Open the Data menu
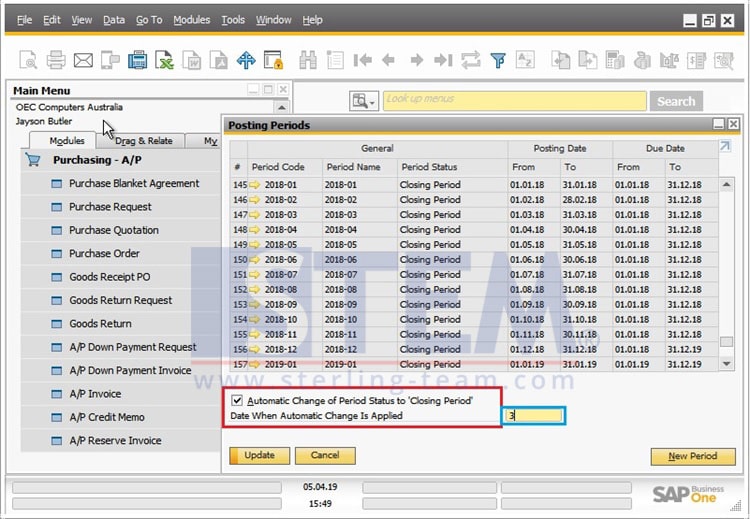 pos(114,20)
